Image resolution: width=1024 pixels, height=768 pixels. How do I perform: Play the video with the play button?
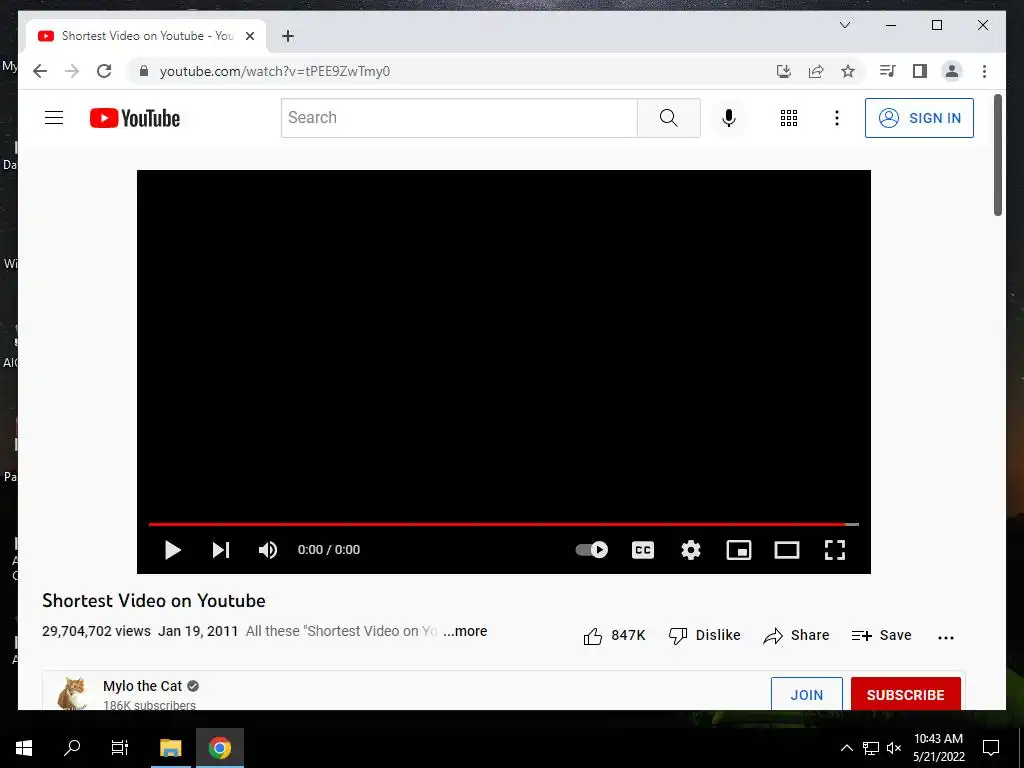(172, 550)
